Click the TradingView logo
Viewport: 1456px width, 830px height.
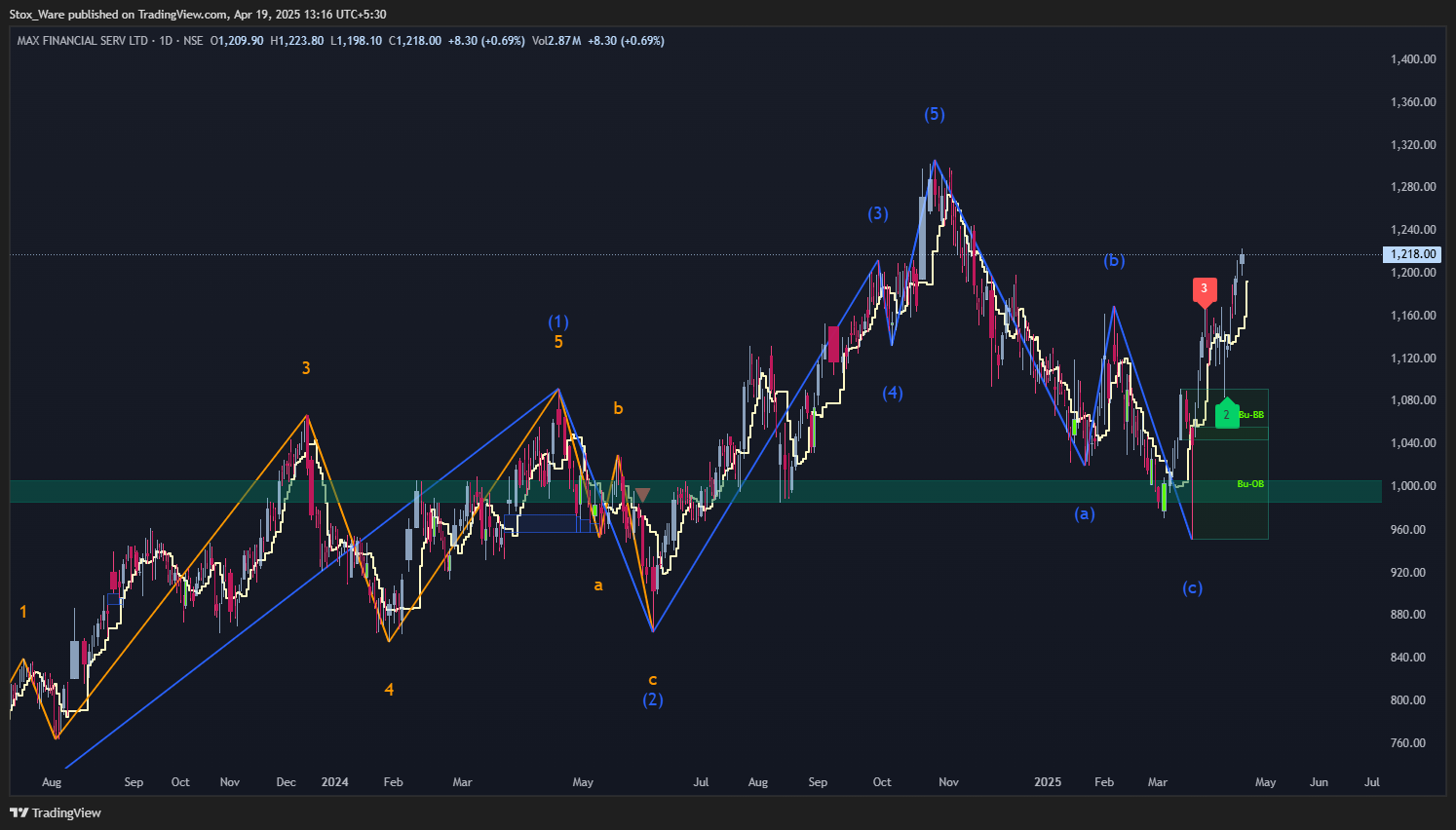click(56, 812)
